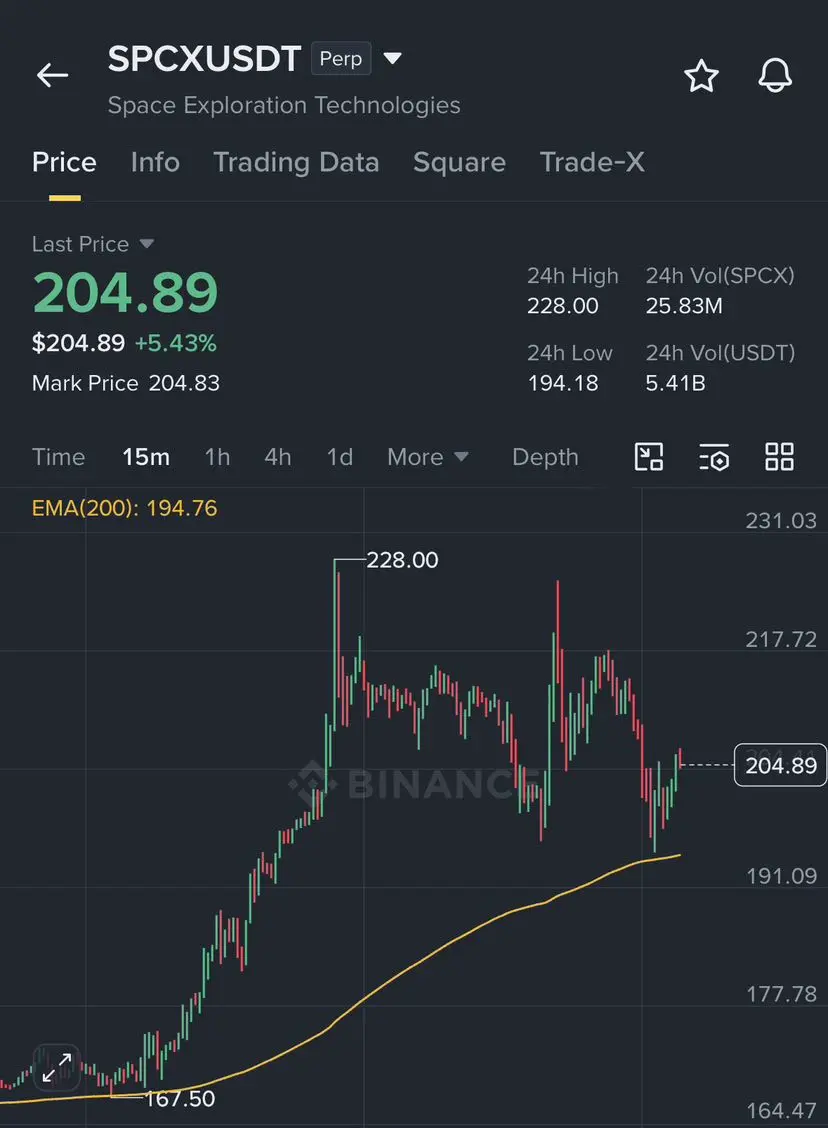828x1128 pixels.
Task: Open the More intervals dropdown
Action: (x=428, y=457)
